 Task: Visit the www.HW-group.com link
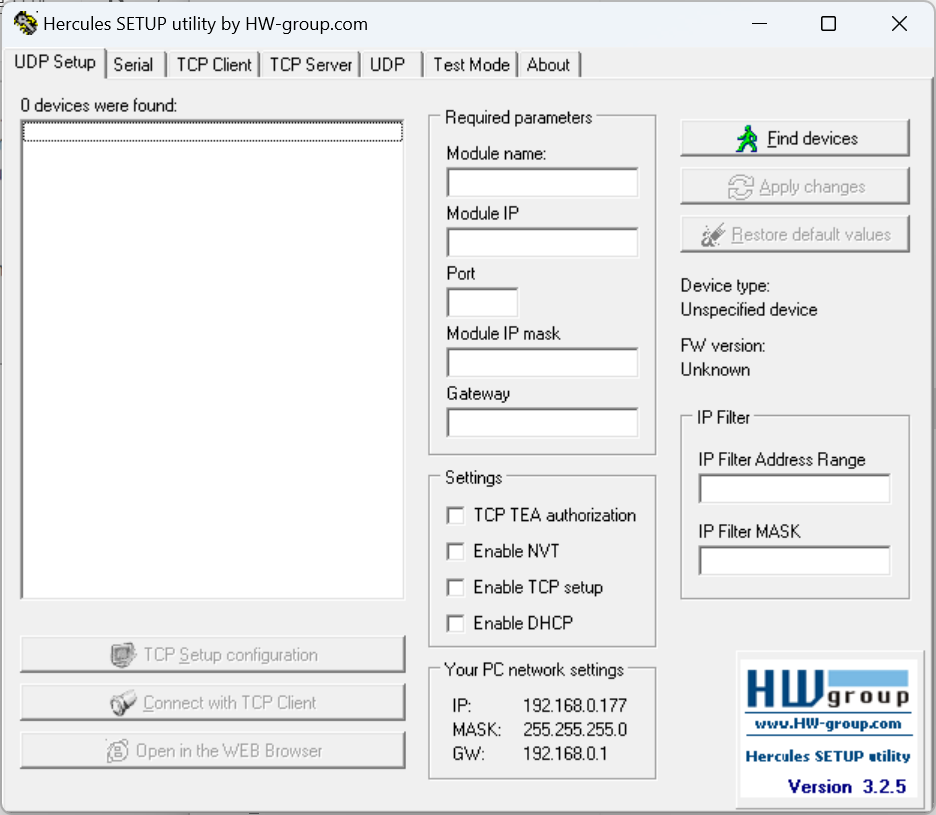coord(828,724)
